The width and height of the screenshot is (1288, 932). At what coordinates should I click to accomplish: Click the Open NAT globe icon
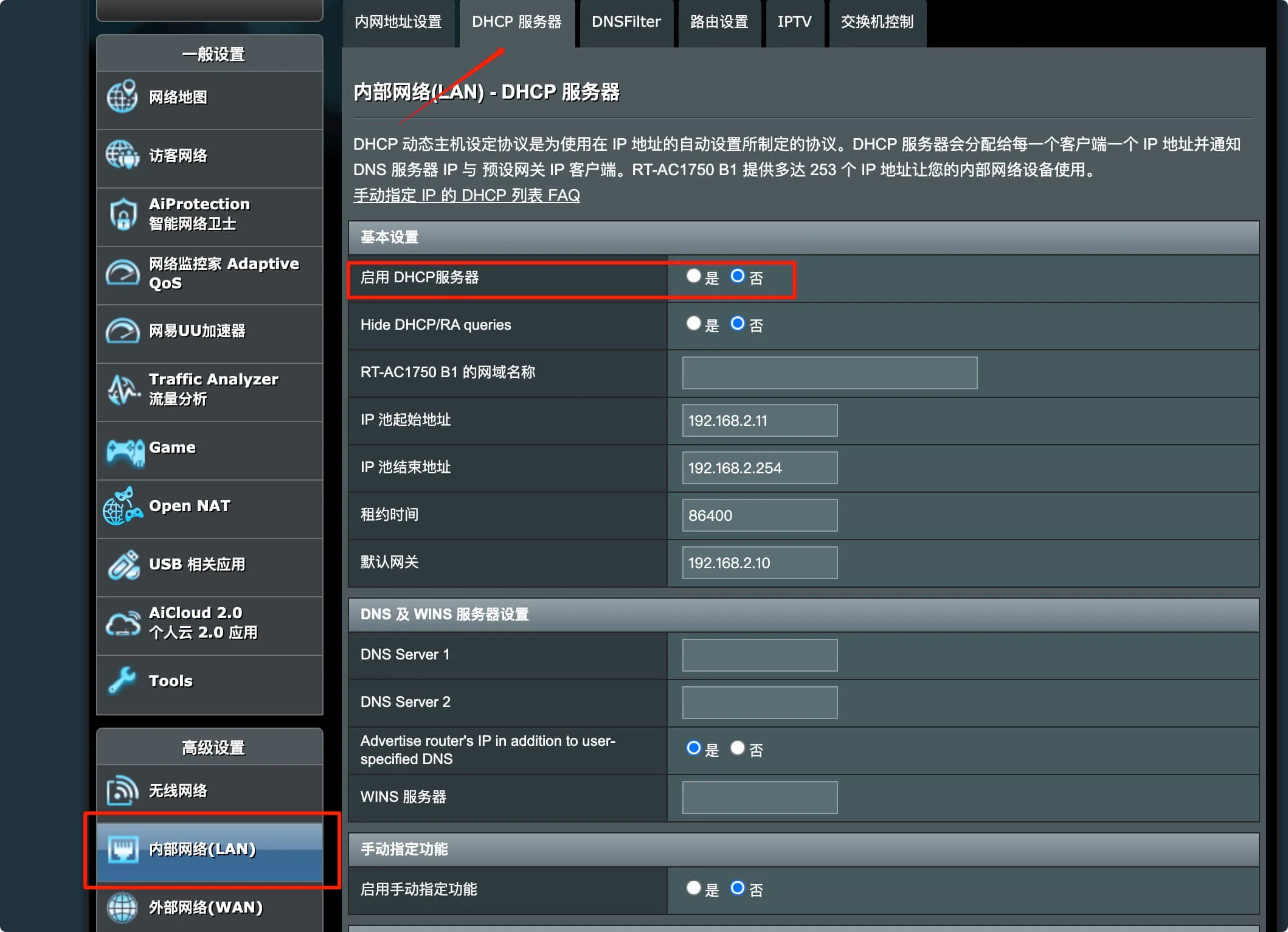(122, 506)
